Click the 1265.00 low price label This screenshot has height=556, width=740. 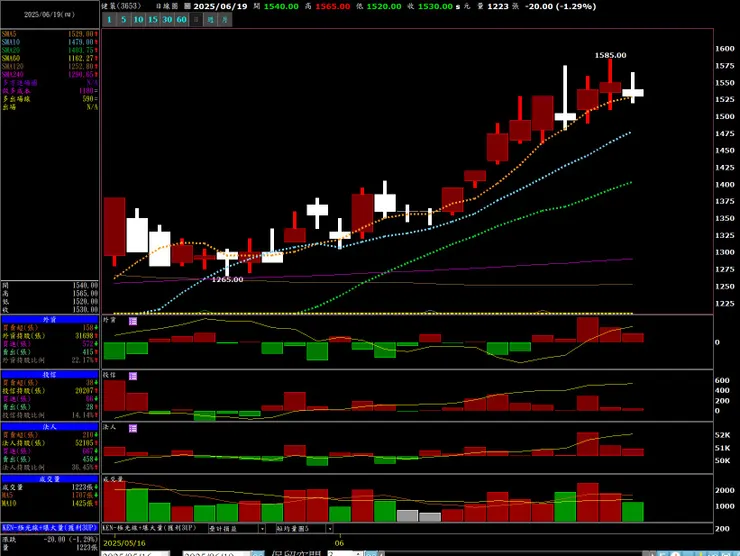(227, 279)
